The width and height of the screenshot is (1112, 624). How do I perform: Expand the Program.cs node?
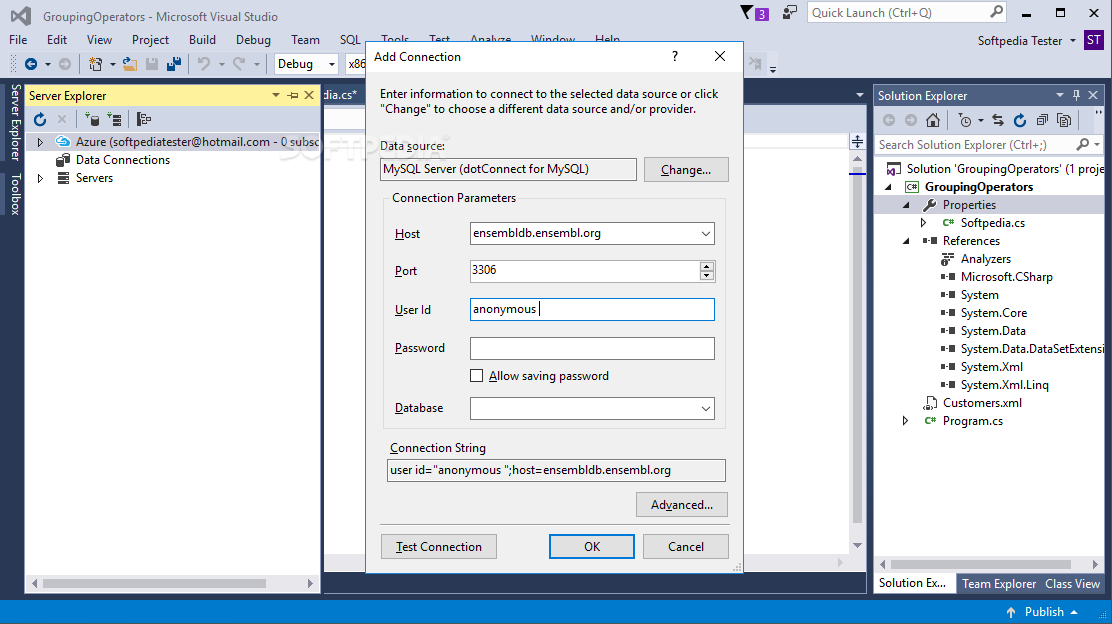906,420
